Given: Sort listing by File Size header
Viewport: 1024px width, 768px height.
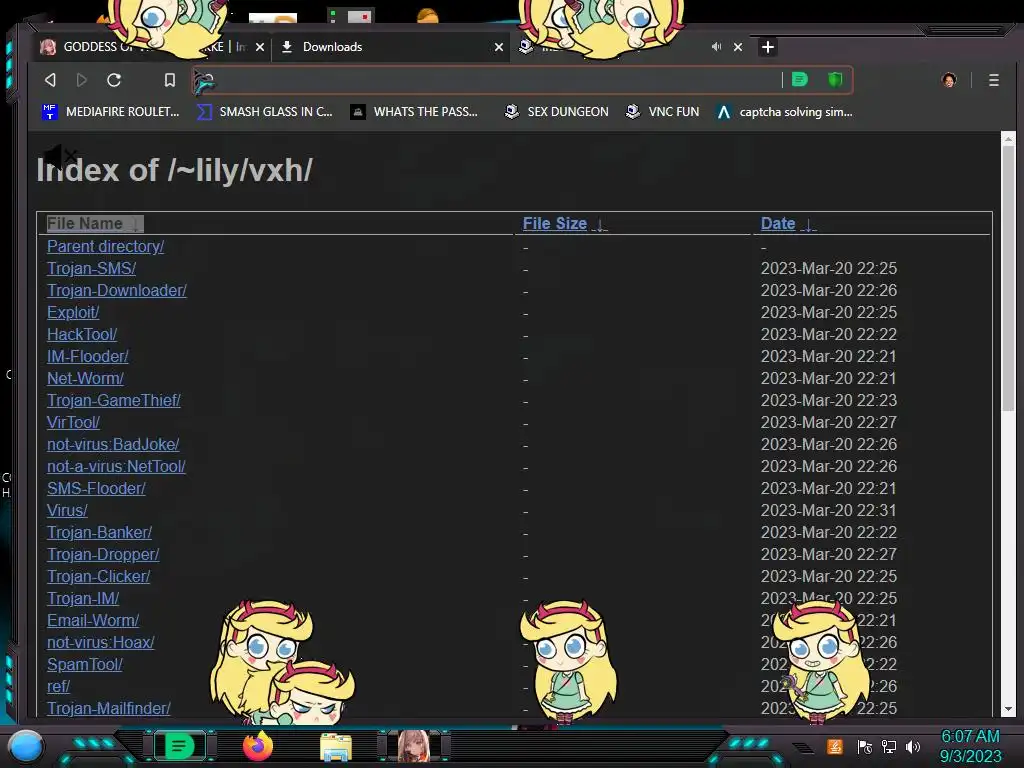Looking at the screenshot, I should tap(564, 223).
